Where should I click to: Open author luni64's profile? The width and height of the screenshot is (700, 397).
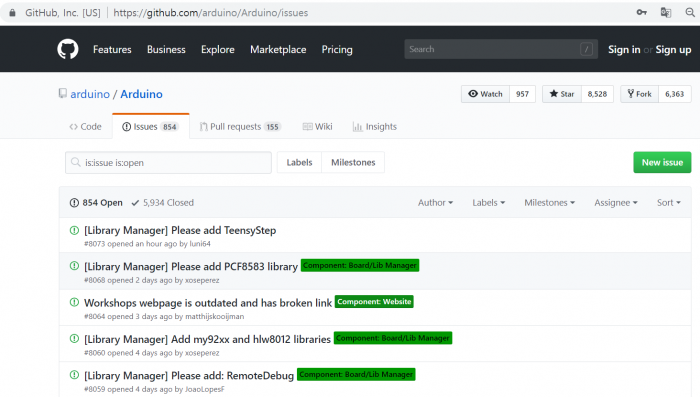pos(200,244)
